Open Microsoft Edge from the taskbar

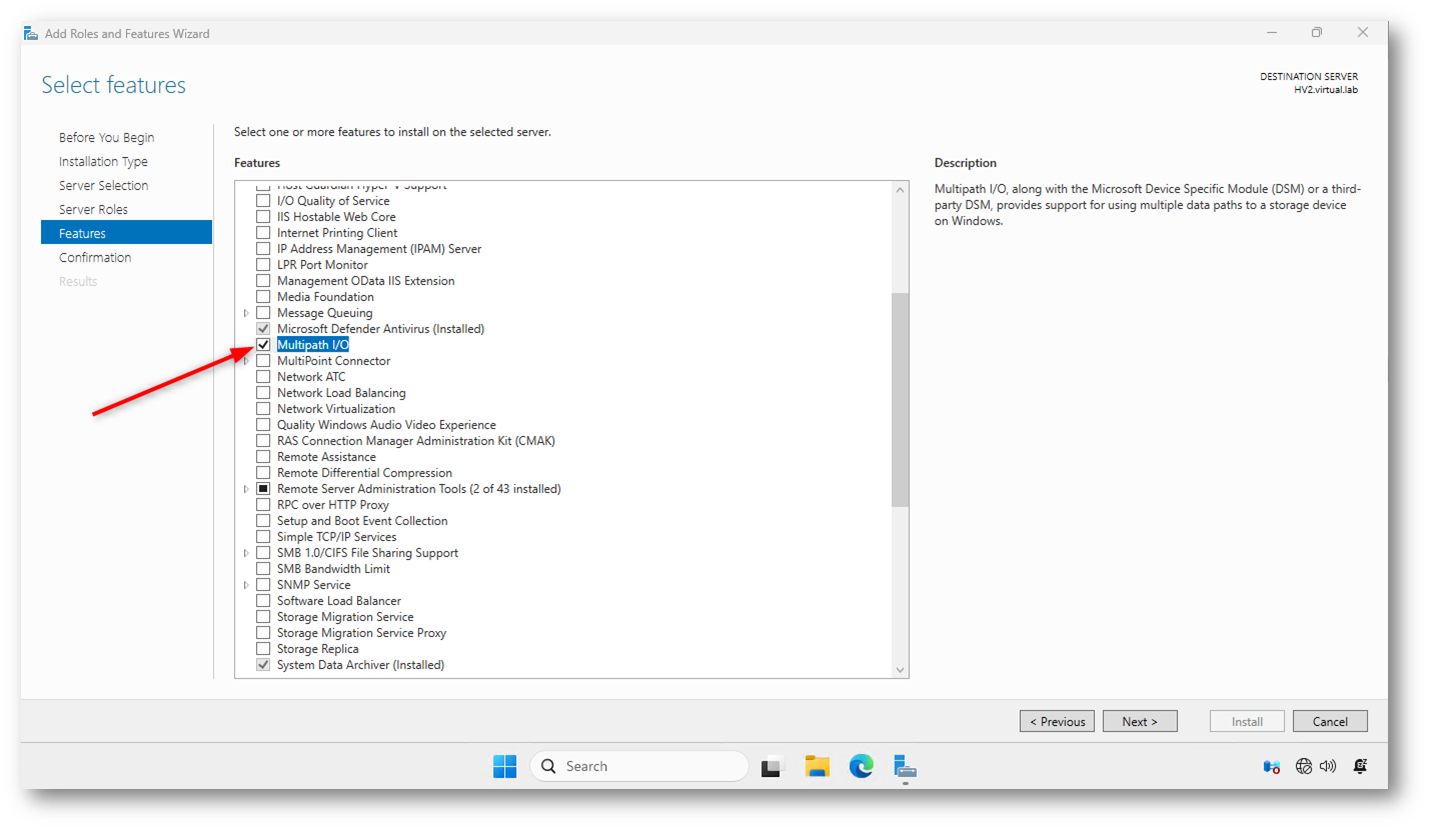[861, 766]
